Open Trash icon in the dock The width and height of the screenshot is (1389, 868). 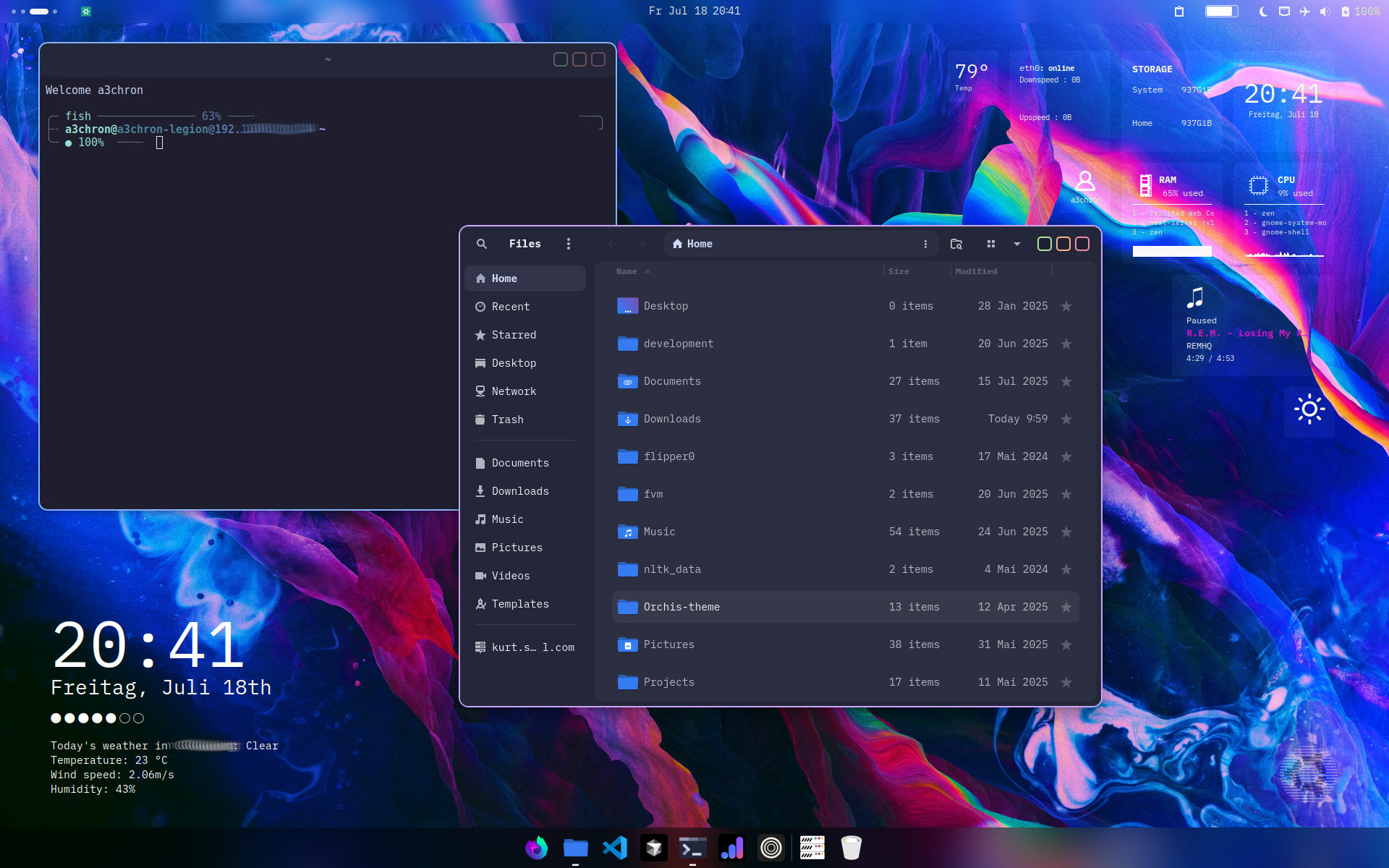coord(851,848)
